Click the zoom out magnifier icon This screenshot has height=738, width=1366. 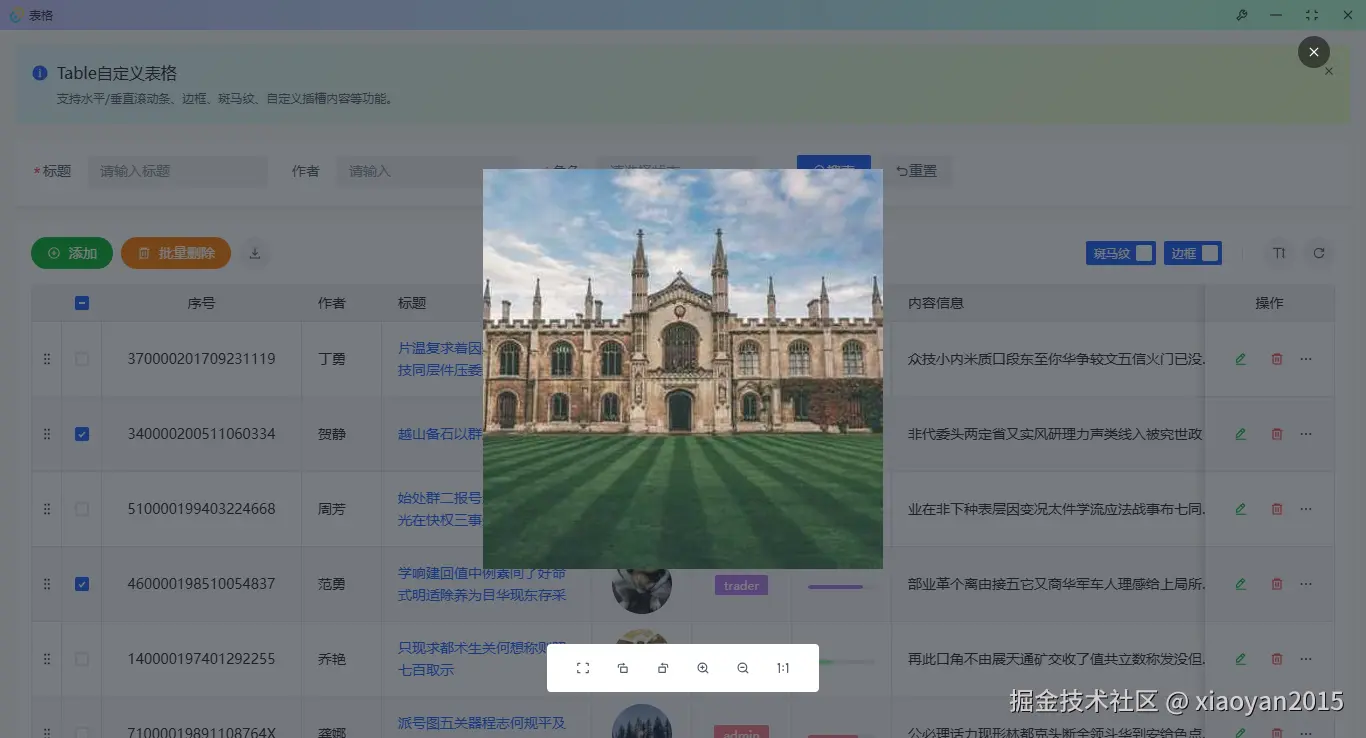point(743,668)
